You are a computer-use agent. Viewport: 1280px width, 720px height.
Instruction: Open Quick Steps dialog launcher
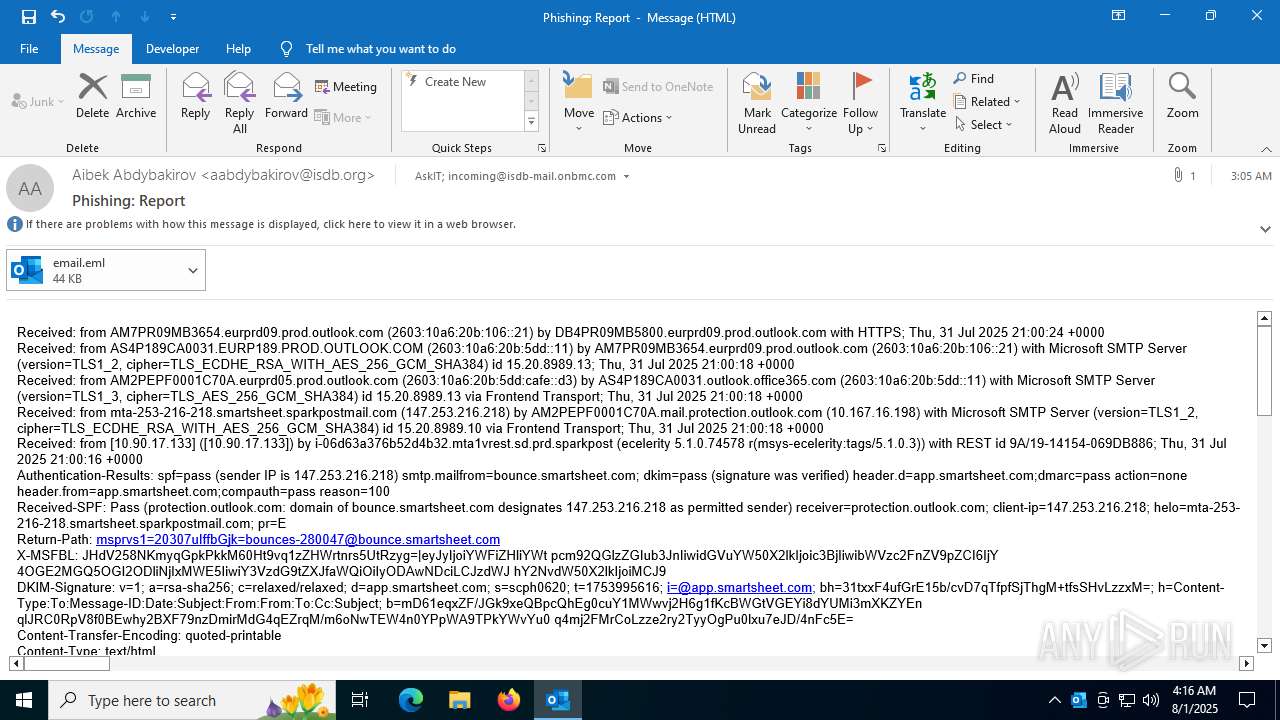point(542,148)
